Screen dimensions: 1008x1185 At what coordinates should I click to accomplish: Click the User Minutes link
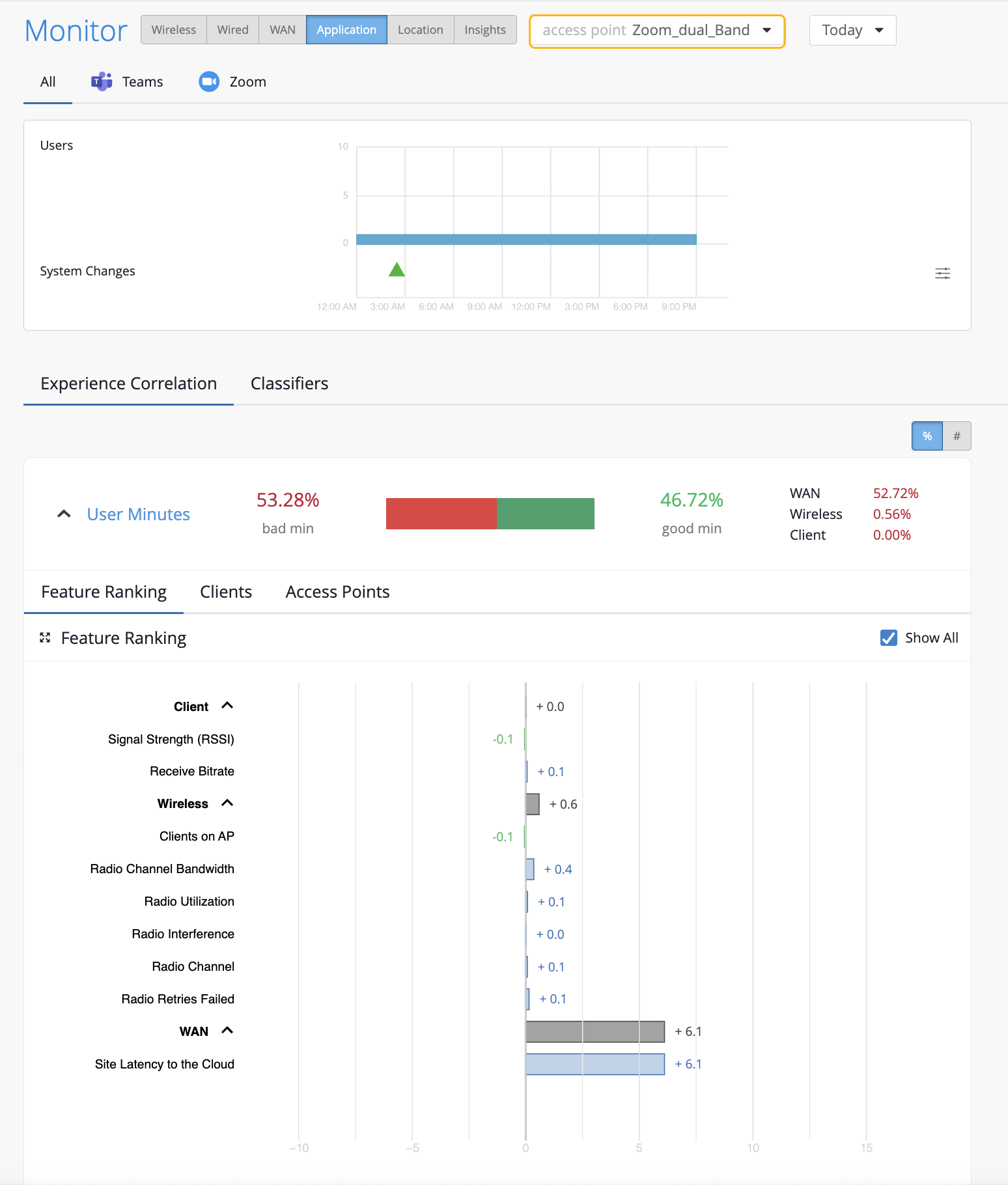(x=138, y=514)
